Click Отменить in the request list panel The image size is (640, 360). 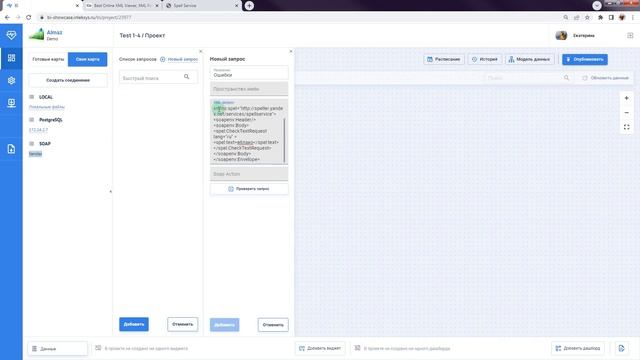(182, 324)
